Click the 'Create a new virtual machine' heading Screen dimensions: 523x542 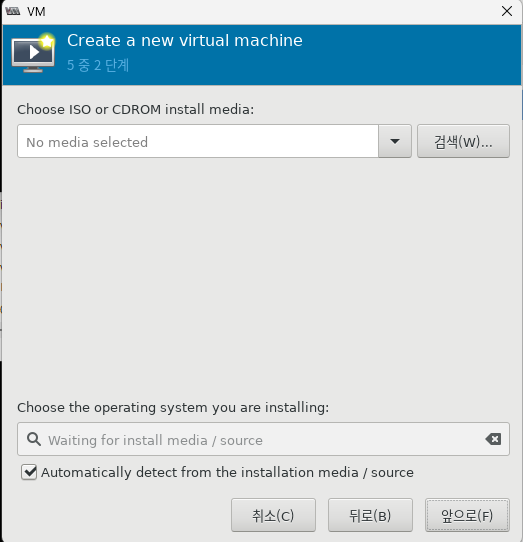tap(185, 40)
